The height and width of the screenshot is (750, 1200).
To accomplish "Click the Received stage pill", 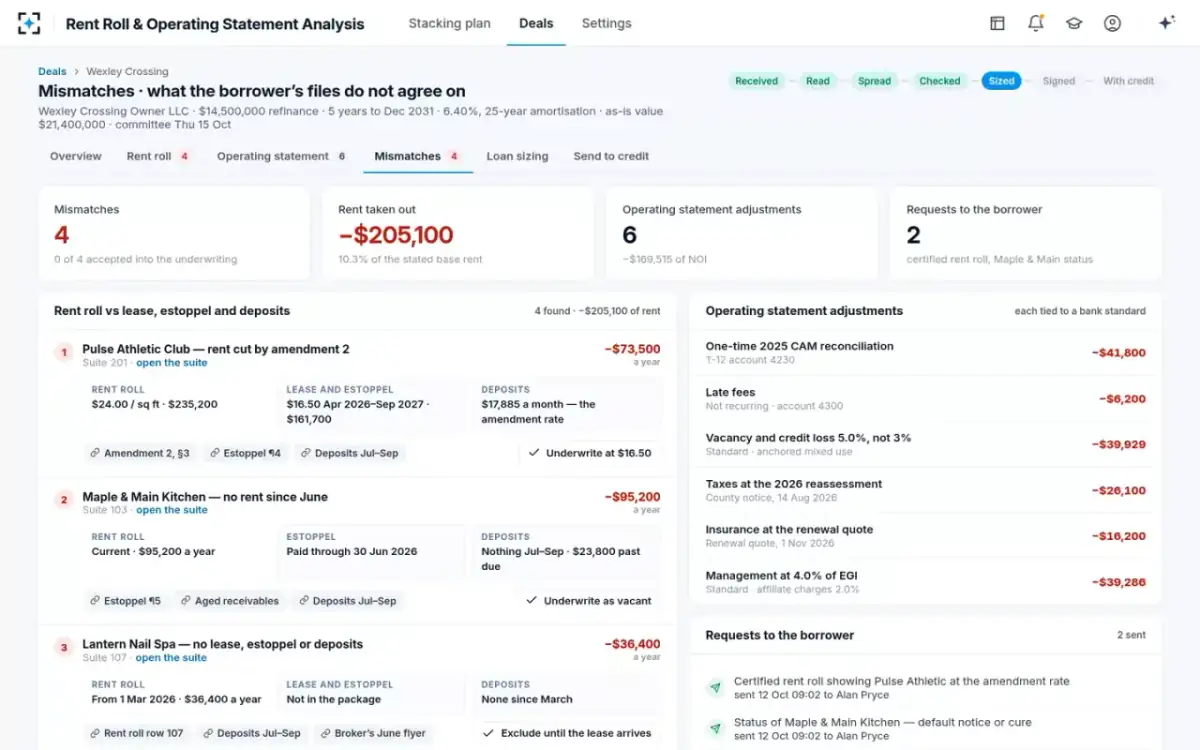I will coord(756,81).
